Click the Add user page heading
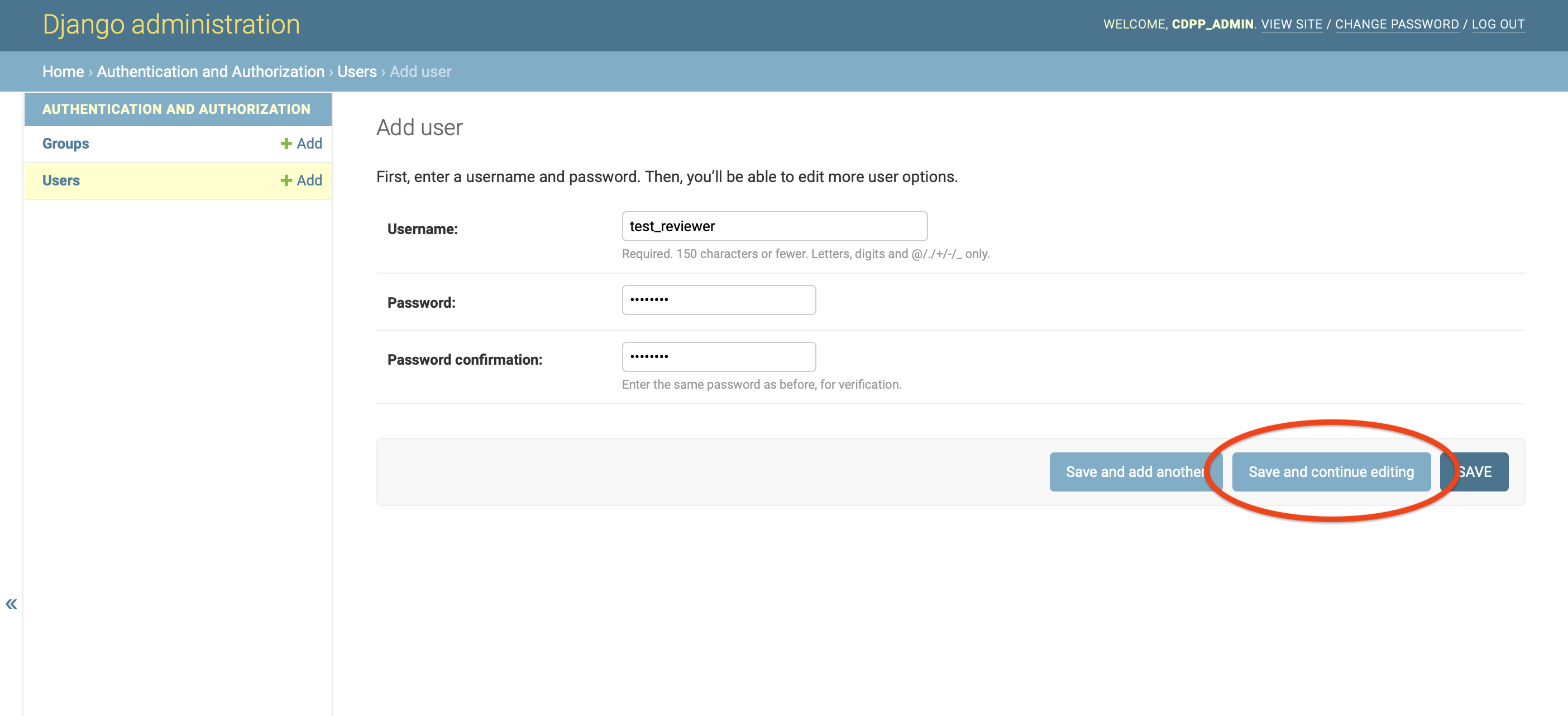Image resolution: width=1568 pixels, height=716 pixels. click(419, 127)
